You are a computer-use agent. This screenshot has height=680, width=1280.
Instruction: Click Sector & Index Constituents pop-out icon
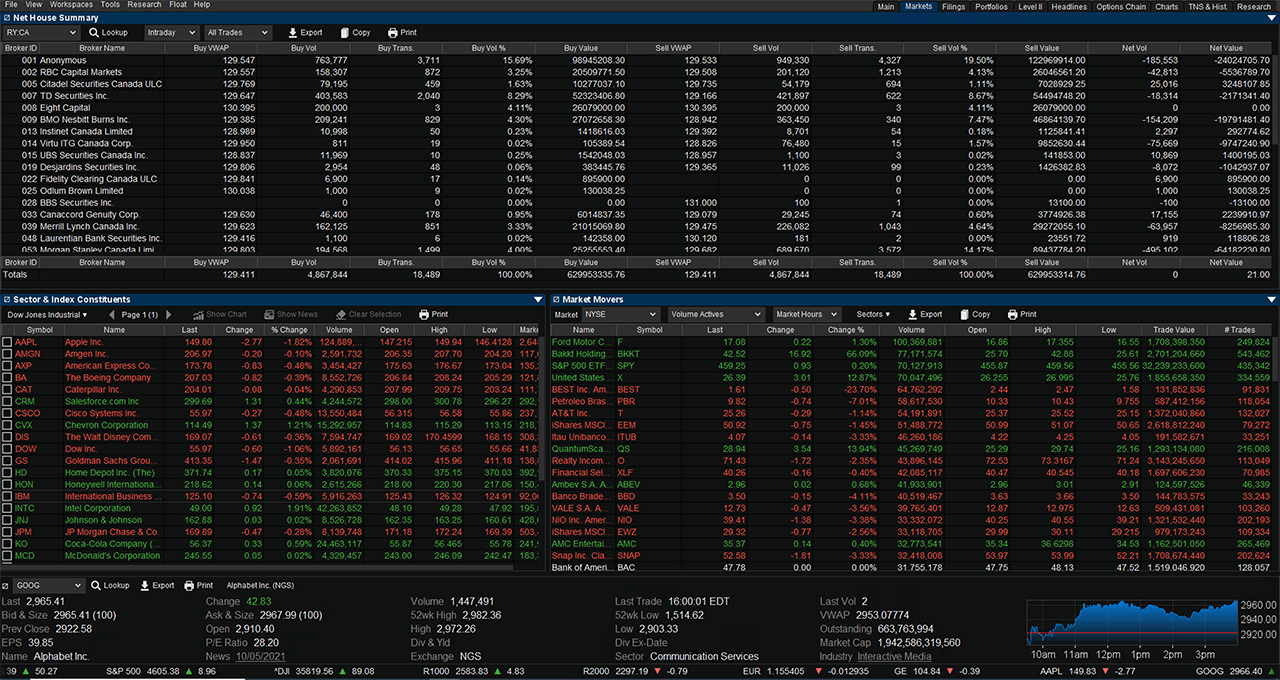click(6, 299)
